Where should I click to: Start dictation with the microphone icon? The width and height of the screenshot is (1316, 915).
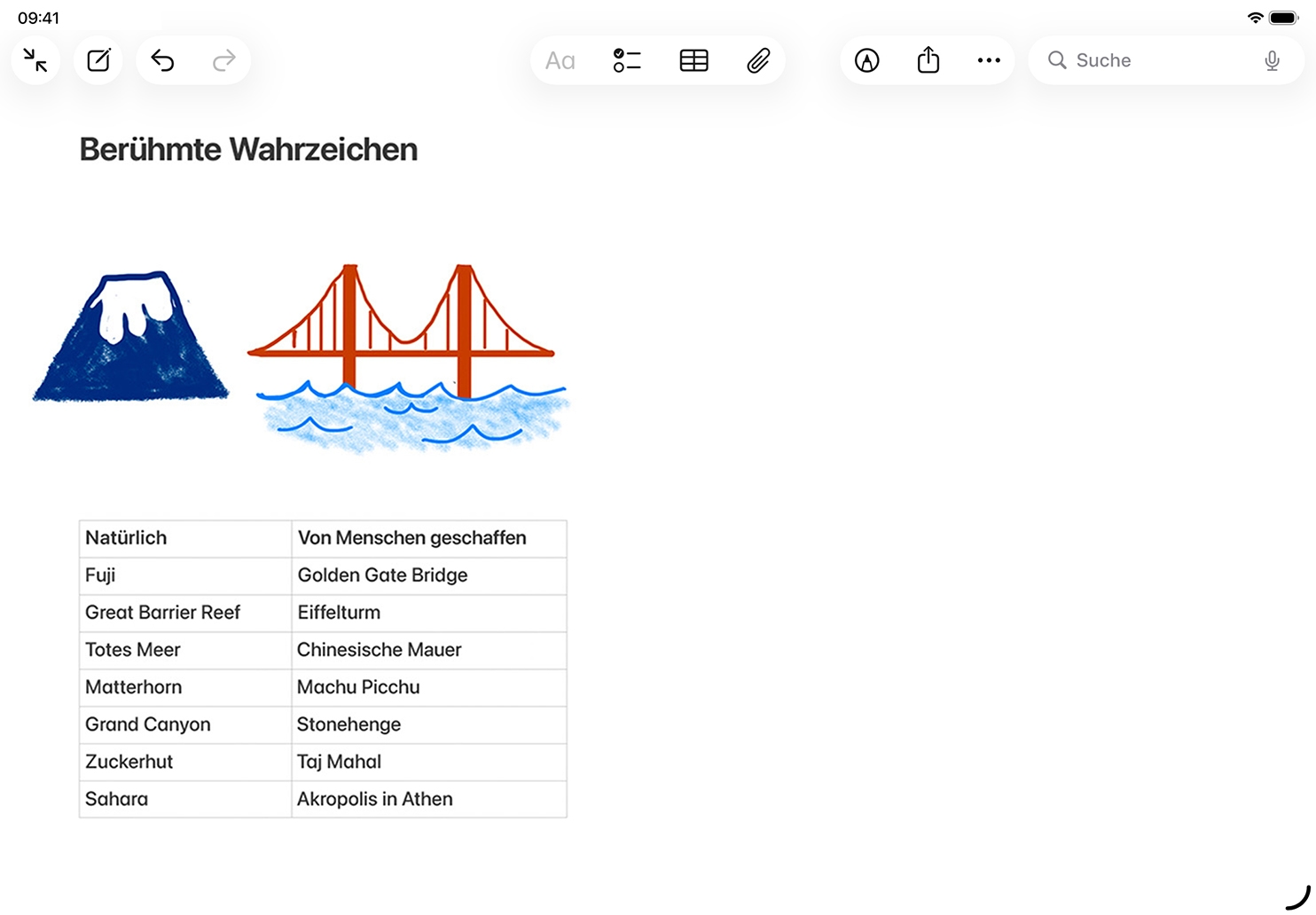coord(1272,60)
